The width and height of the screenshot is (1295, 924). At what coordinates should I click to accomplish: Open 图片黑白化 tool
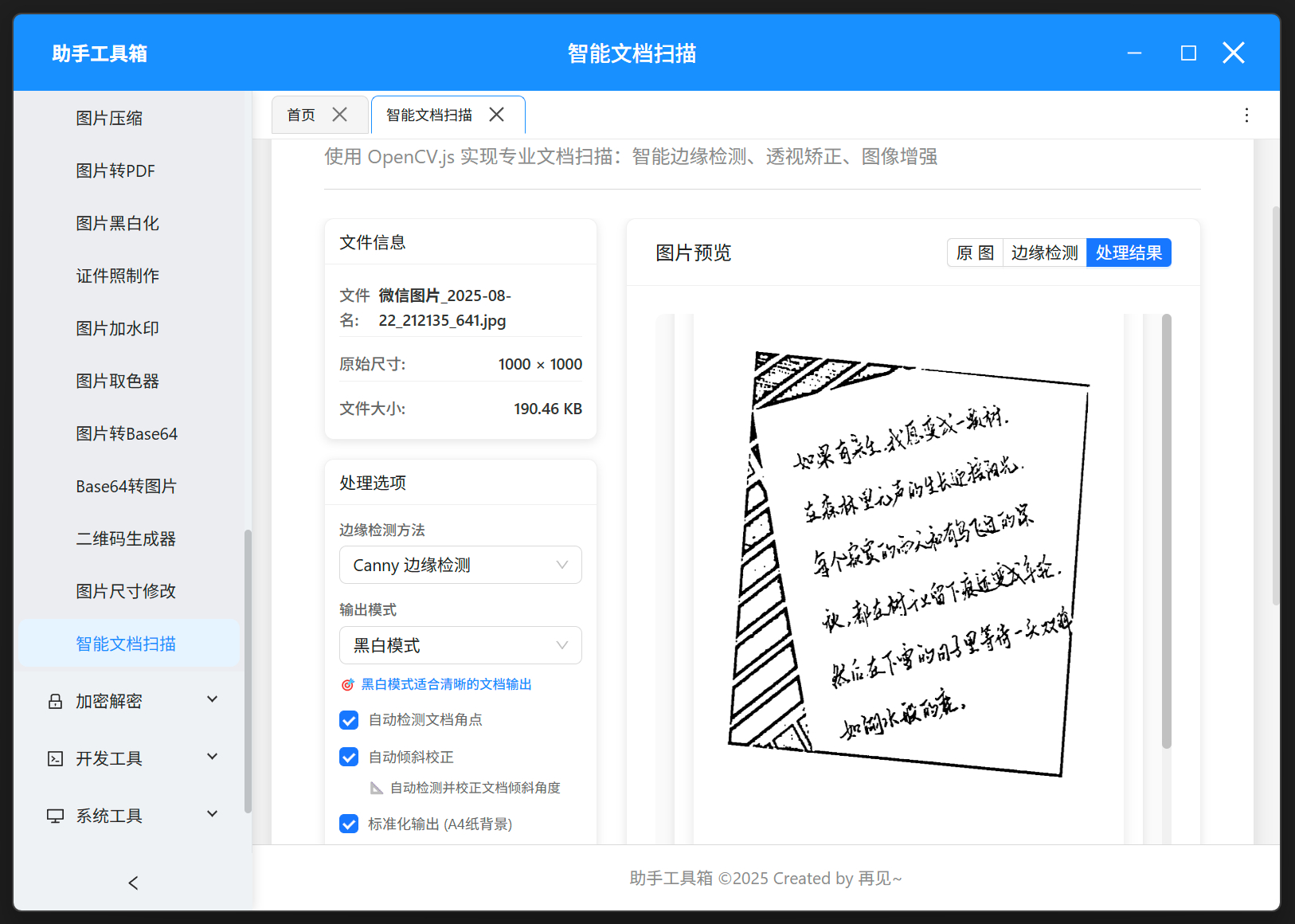(x=117, y=223)
